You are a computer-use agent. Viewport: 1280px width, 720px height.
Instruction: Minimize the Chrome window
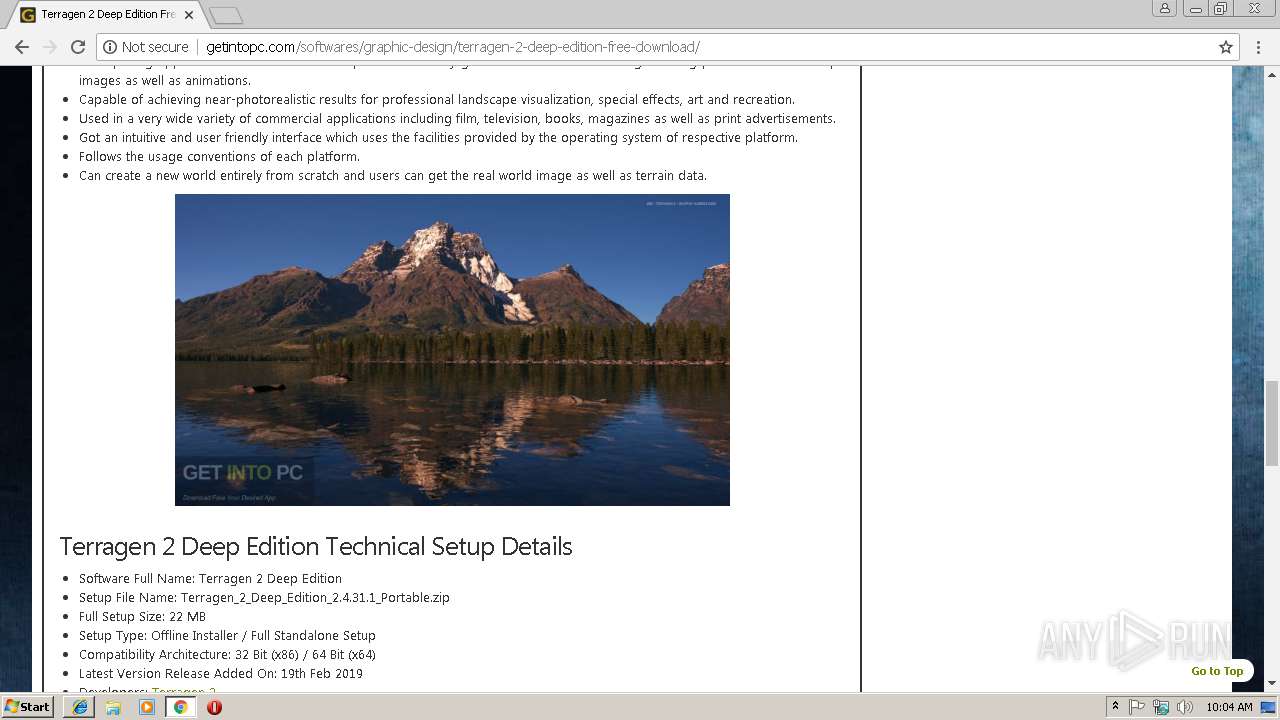(1195, 8)
